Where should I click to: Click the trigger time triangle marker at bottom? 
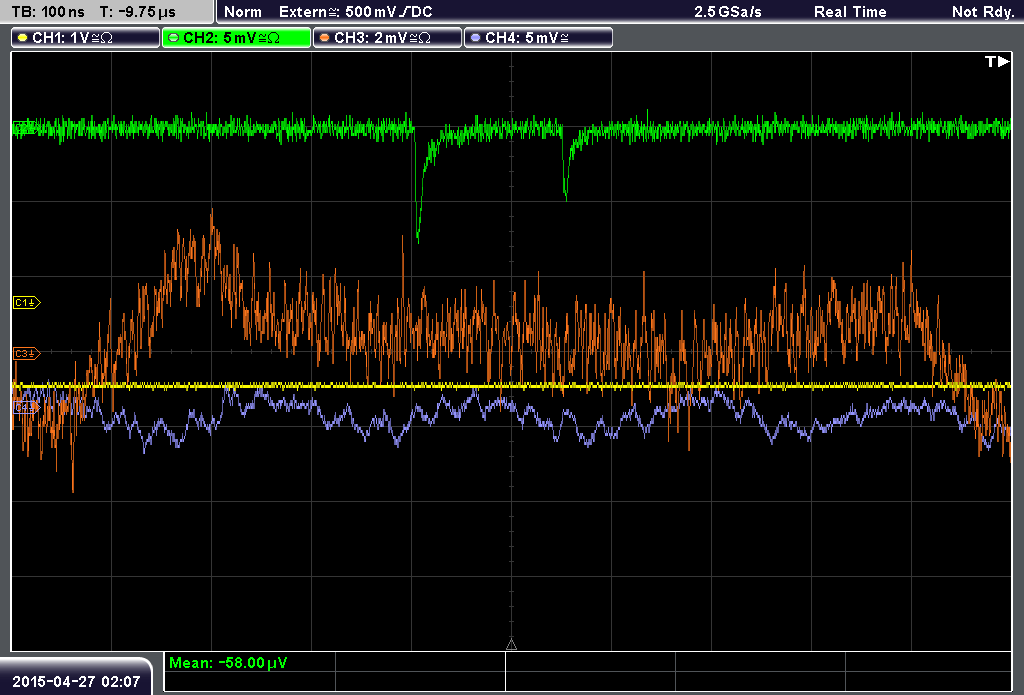click(511, 645)
